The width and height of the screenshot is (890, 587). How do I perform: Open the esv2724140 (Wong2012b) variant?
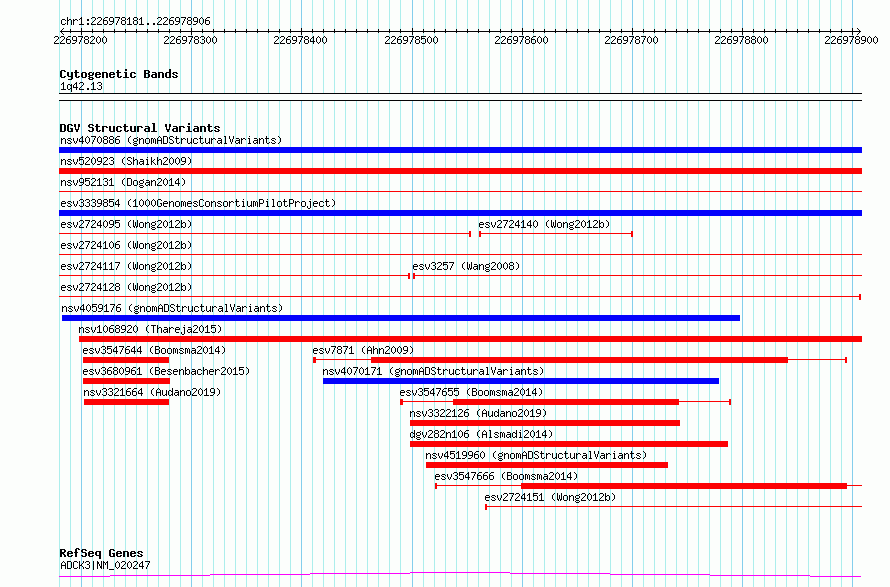coord(544,224)
